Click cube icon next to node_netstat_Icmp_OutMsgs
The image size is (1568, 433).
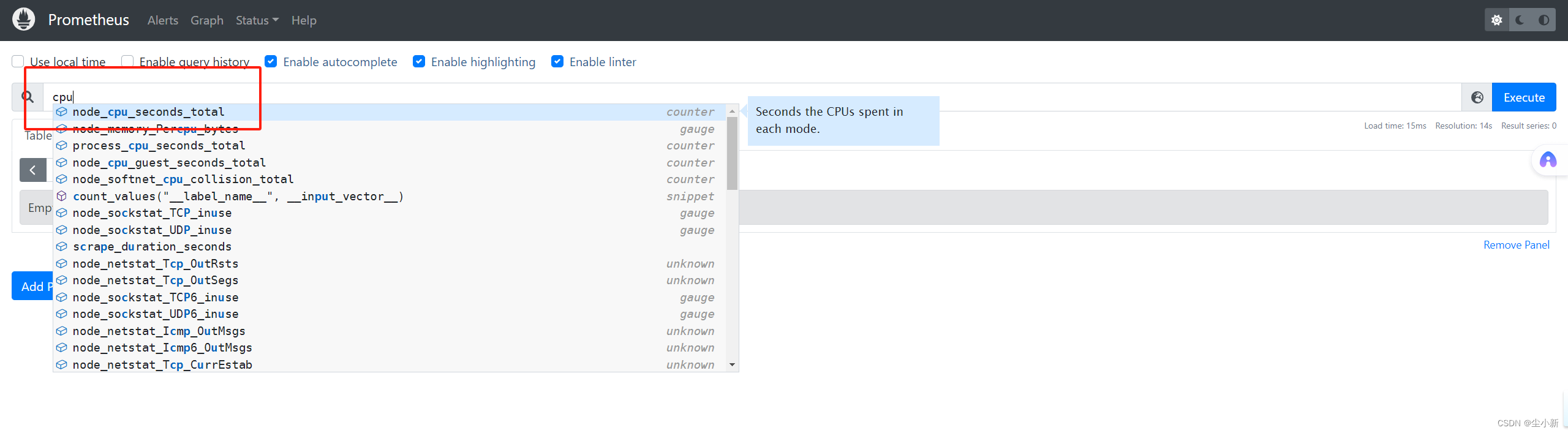(x=62, y=331)
